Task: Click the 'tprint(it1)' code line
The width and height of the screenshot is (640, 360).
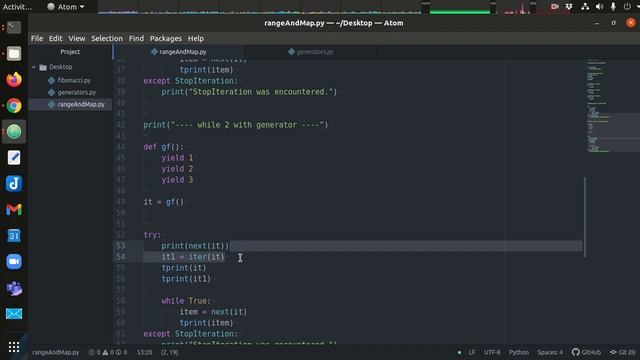Action: 186,279
